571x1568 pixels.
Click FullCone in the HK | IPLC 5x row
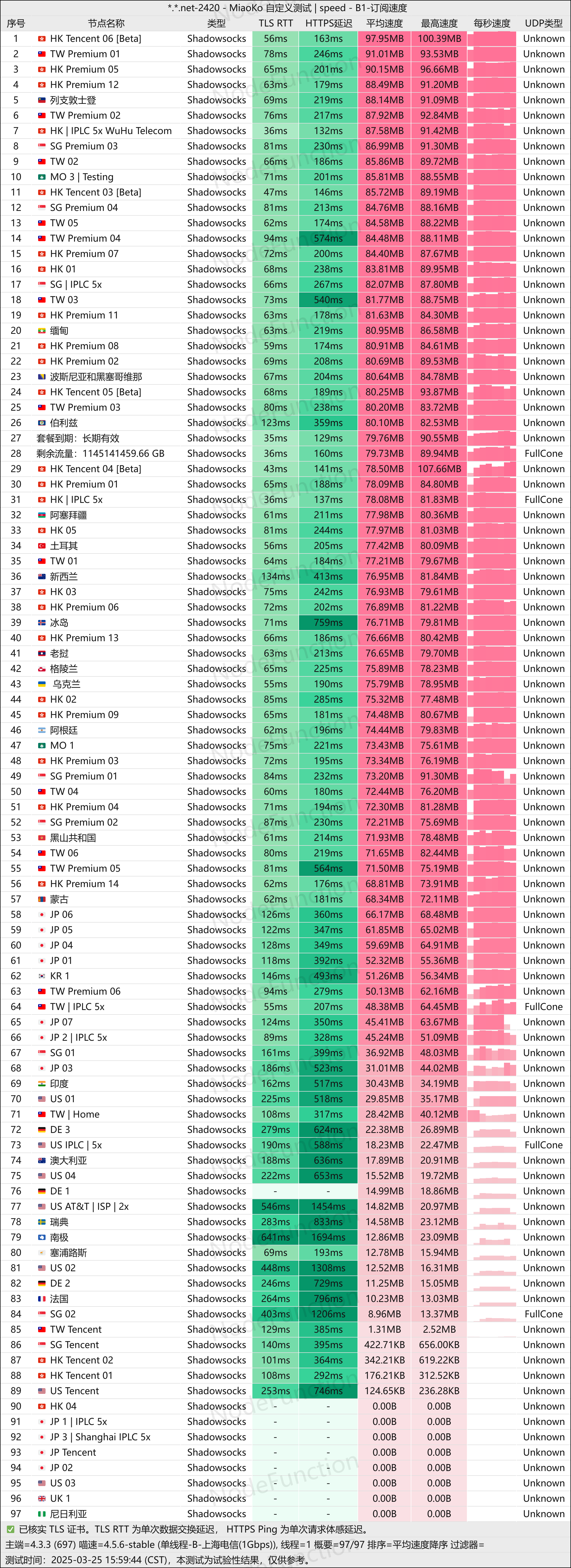tap(544, 500)
